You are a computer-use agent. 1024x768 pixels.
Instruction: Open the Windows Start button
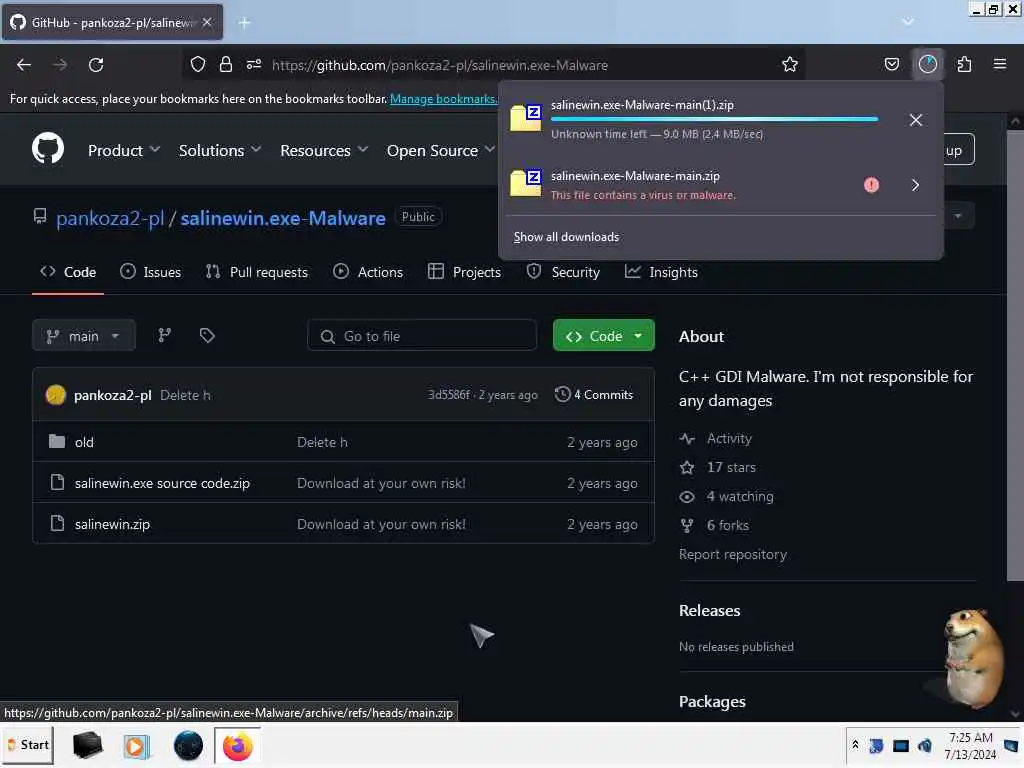(x=29, y=744)
